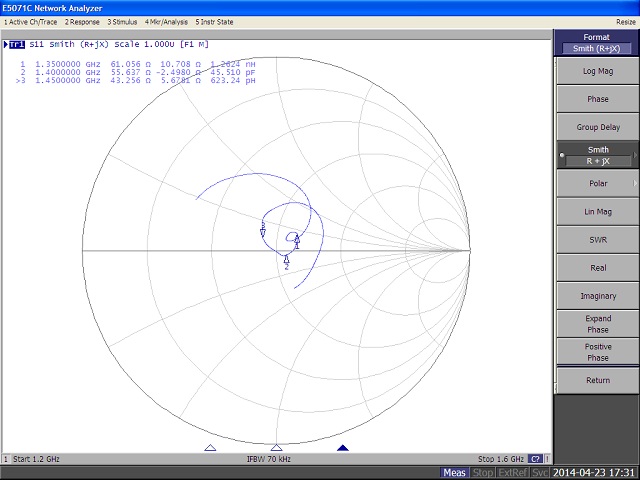
Task: Open the Stimulus menu
Action: 122,22
